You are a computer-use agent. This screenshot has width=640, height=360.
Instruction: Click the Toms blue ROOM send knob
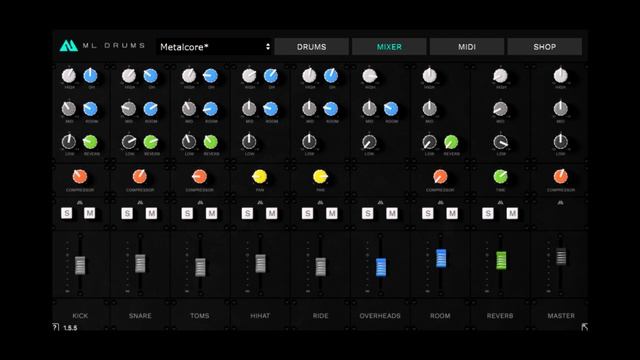[210, 109]
